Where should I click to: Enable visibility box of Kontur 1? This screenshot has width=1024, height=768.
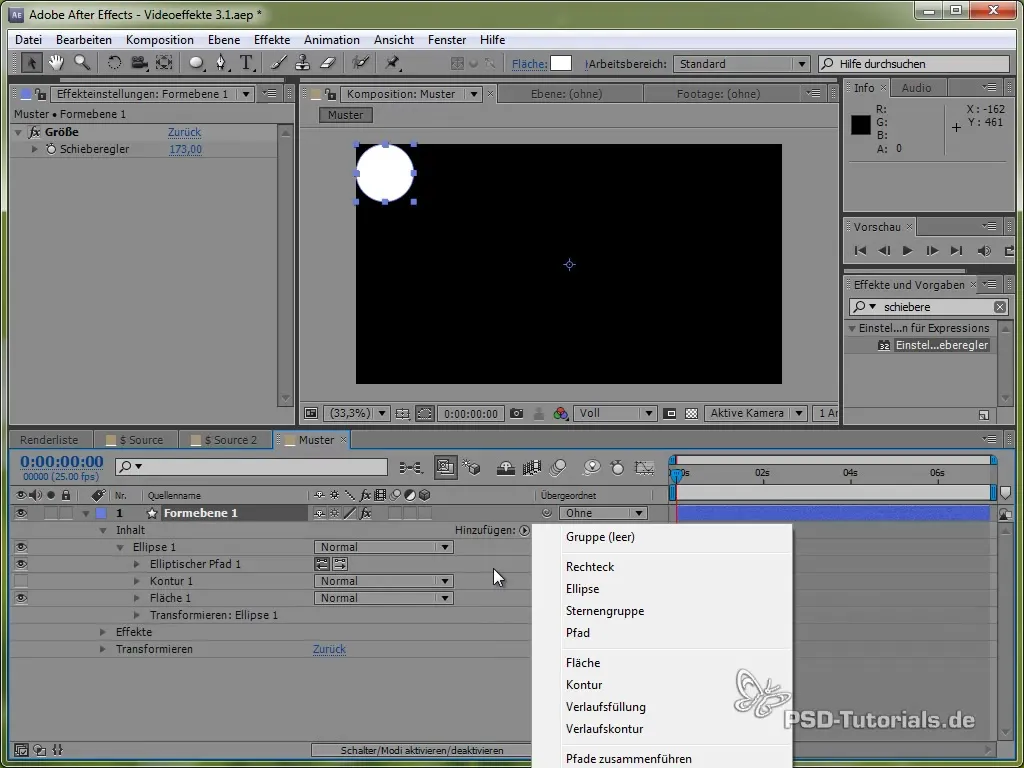pos(21,581)
